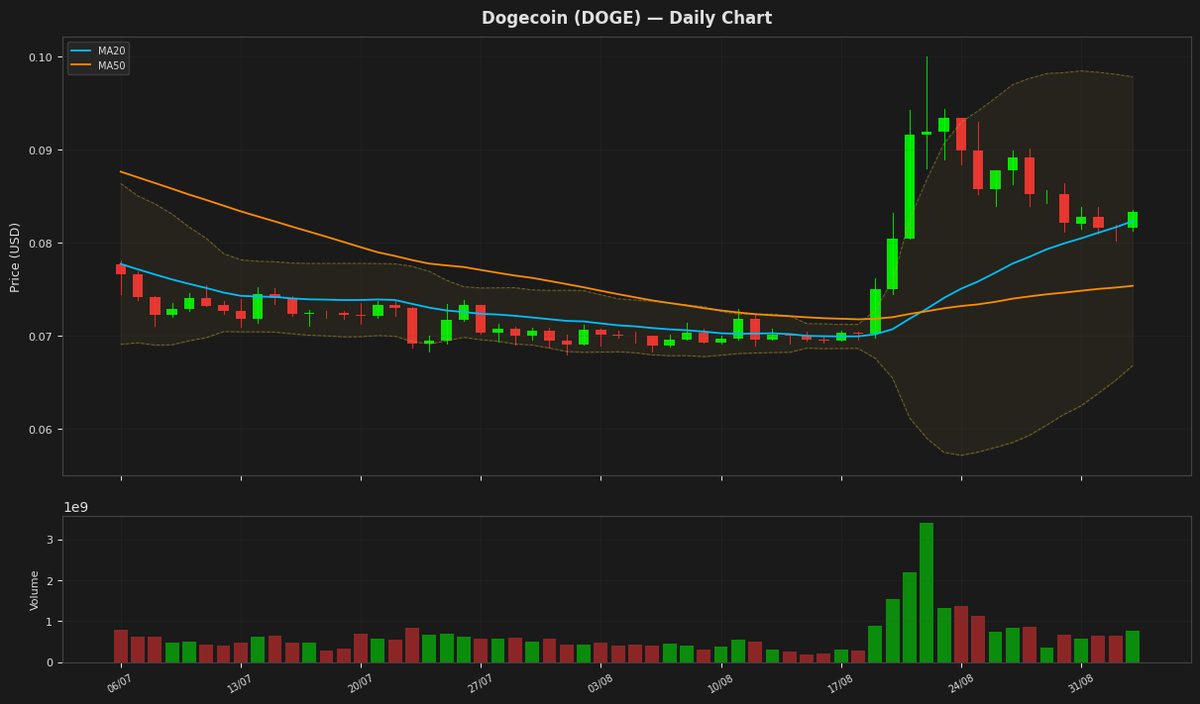The height and width of the screenshot is (704, 1200).
Task: Click the 03/08 date label
Action: (598, 683)
